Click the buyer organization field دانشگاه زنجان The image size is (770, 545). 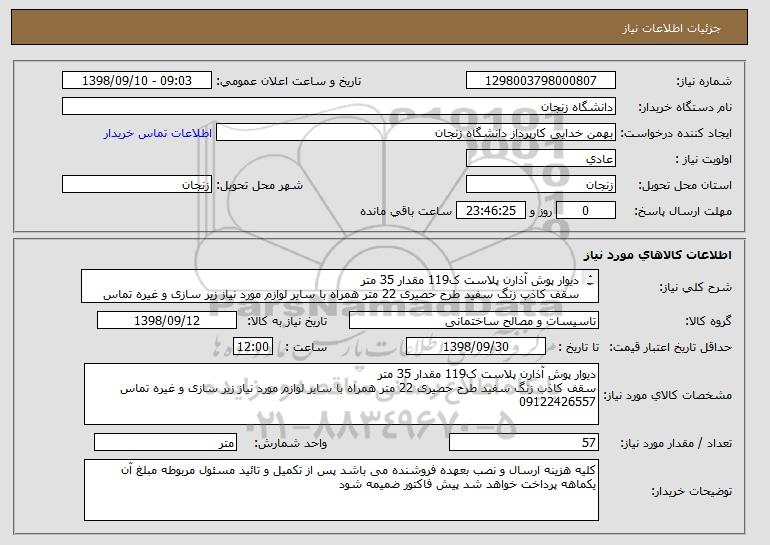point(339,107)
